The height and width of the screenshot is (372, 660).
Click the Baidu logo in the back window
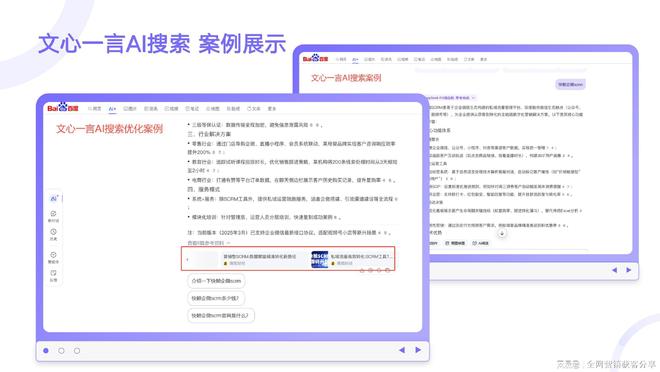[x=315, y=58]
